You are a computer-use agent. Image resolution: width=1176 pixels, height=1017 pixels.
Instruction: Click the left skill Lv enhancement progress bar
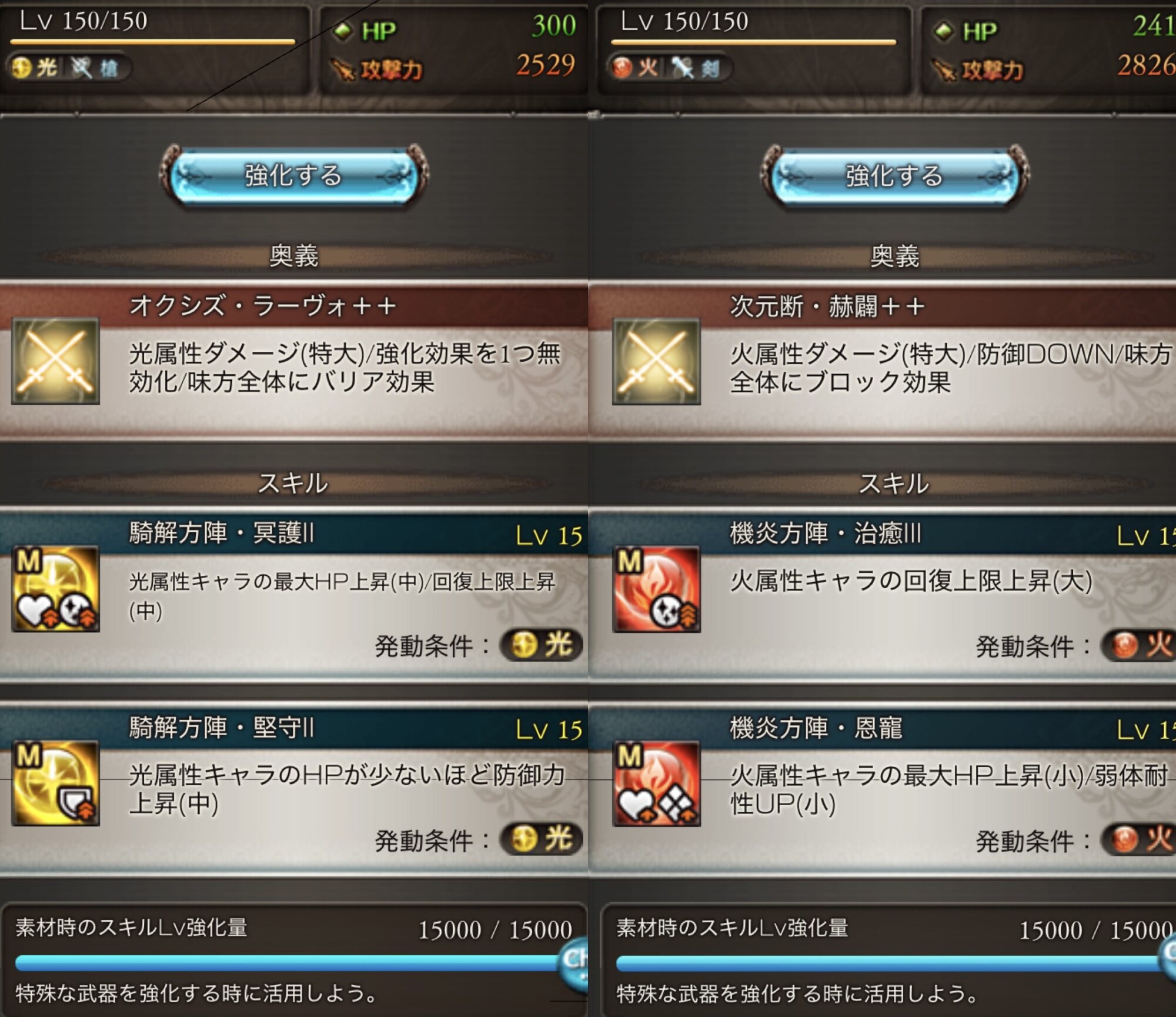coord(288,962)
